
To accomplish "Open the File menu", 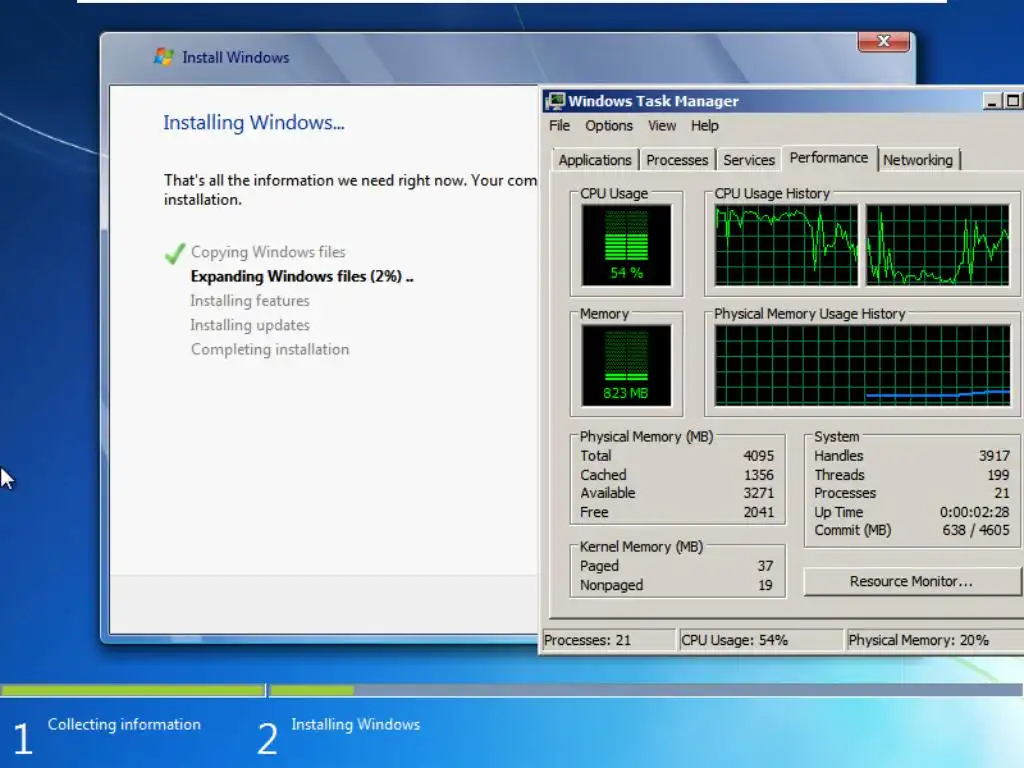I will tap(560, 125).
